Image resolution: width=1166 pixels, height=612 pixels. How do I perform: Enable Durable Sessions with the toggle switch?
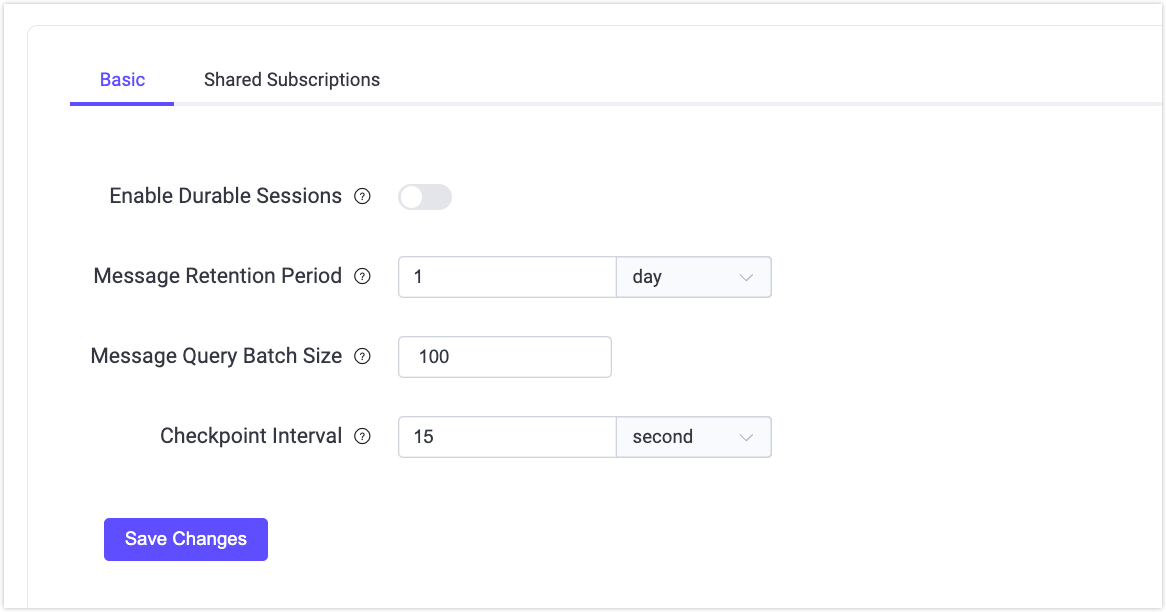(424, 196)
